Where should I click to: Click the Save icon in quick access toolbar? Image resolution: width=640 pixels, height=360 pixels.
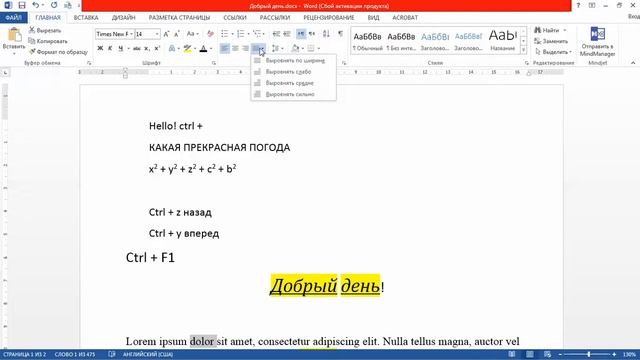(x=22, y=5)
